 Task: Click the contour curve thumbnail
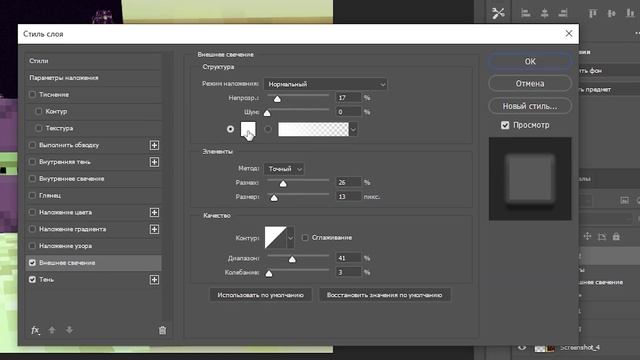coord(276,238)
